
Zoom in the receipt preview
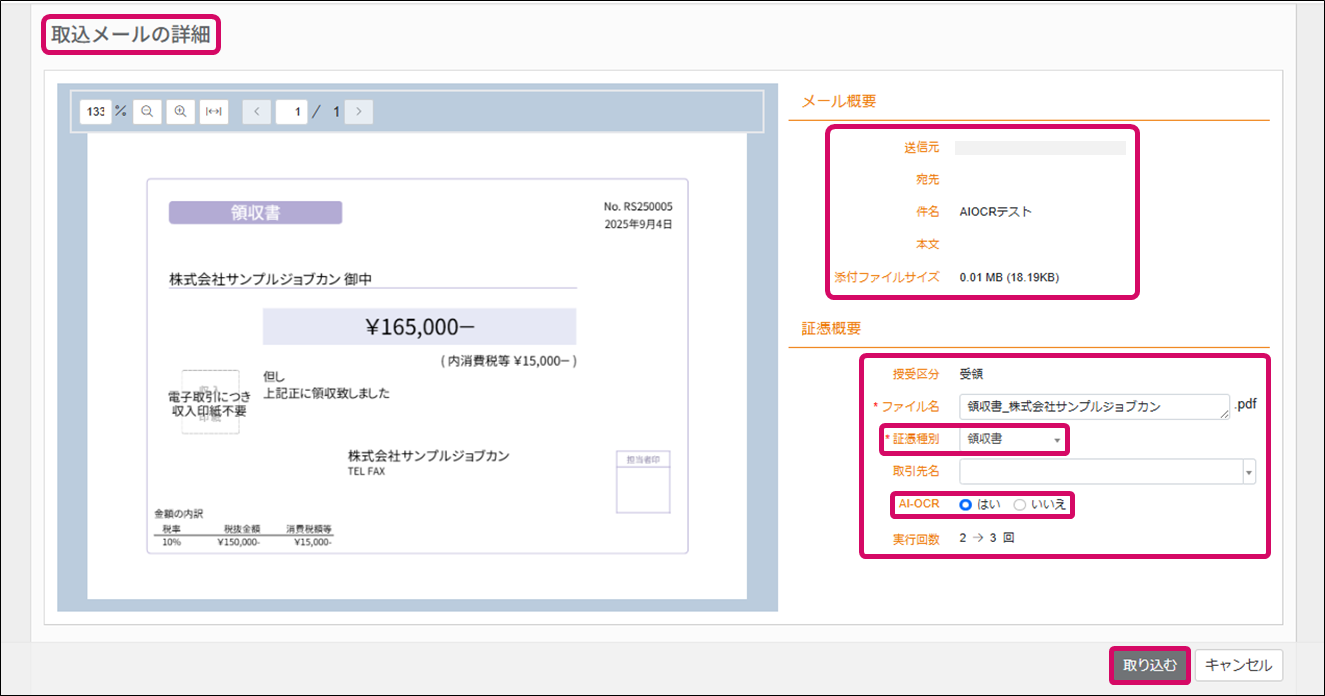point(181,112)
